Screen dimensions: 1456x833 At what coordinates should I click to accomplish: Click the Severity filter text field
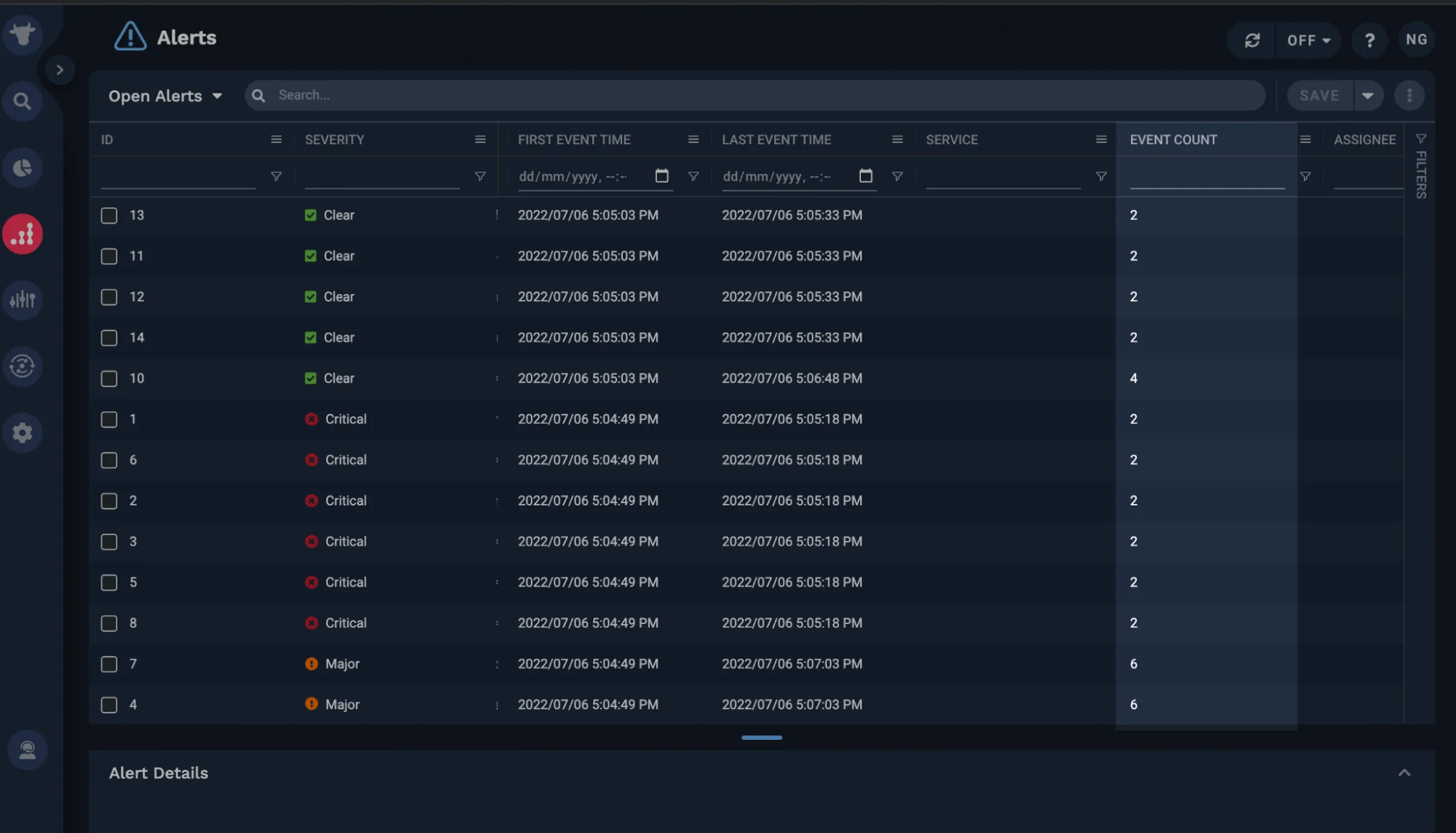tap(382, 176)
